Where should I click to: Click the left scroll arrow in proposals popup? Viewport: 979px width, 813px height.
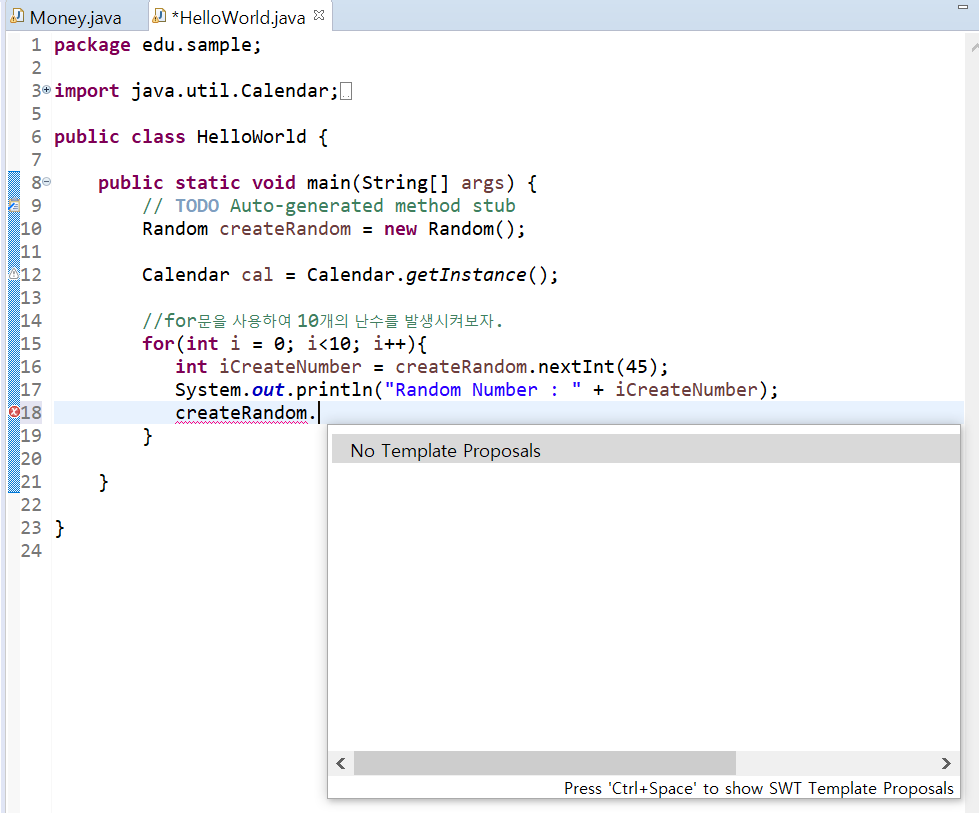click(341, 763)
